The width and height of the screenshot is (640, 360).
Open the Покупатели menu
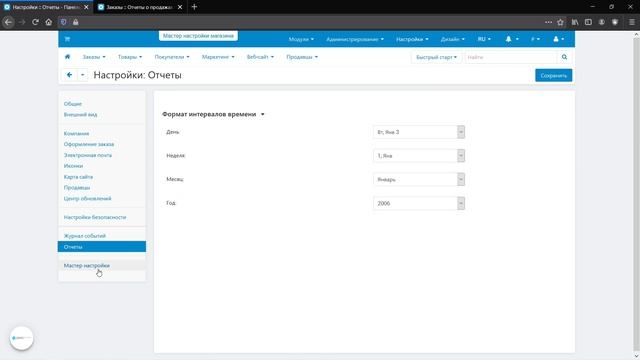click(x=172, y=57)
